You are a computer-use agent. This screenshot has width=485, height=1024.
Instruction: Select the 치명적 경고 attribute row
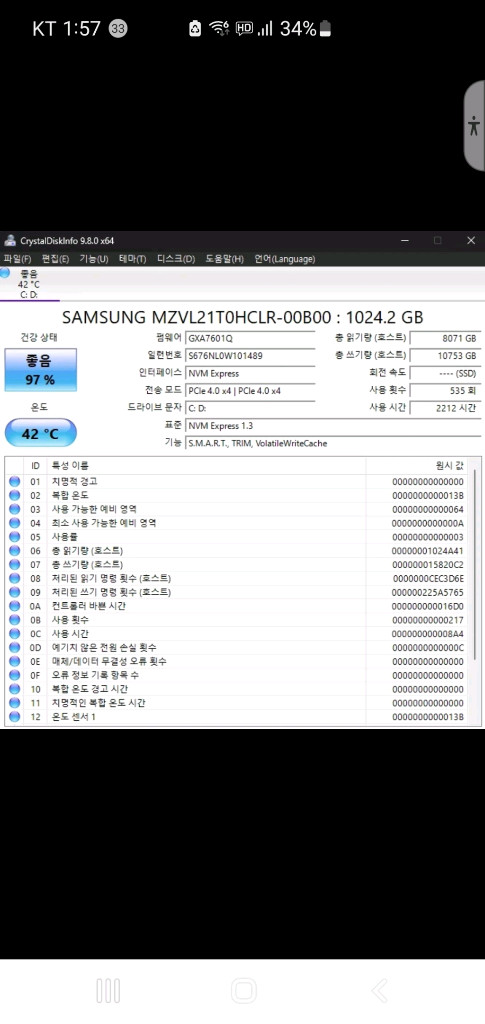(238, 481)
